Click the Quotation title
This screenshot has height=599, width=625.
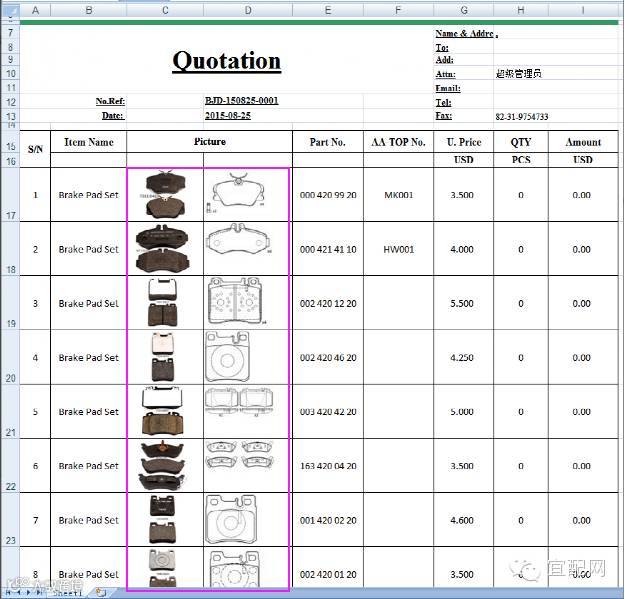coord(226,61)
